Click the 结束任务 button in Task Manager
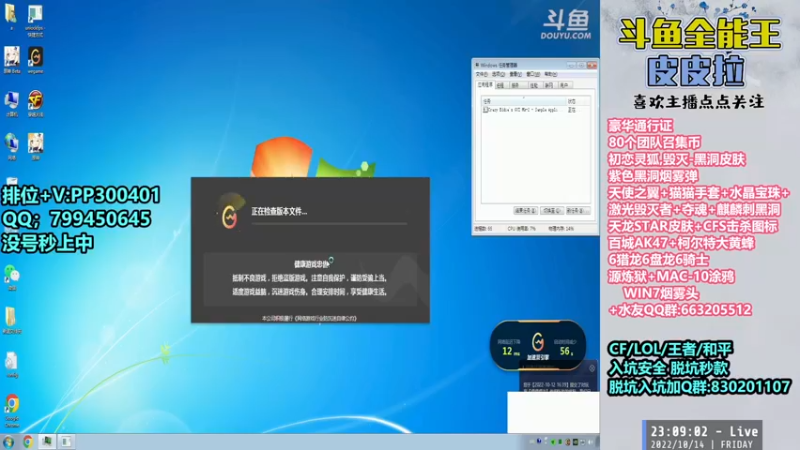 (x=525, y=211)
